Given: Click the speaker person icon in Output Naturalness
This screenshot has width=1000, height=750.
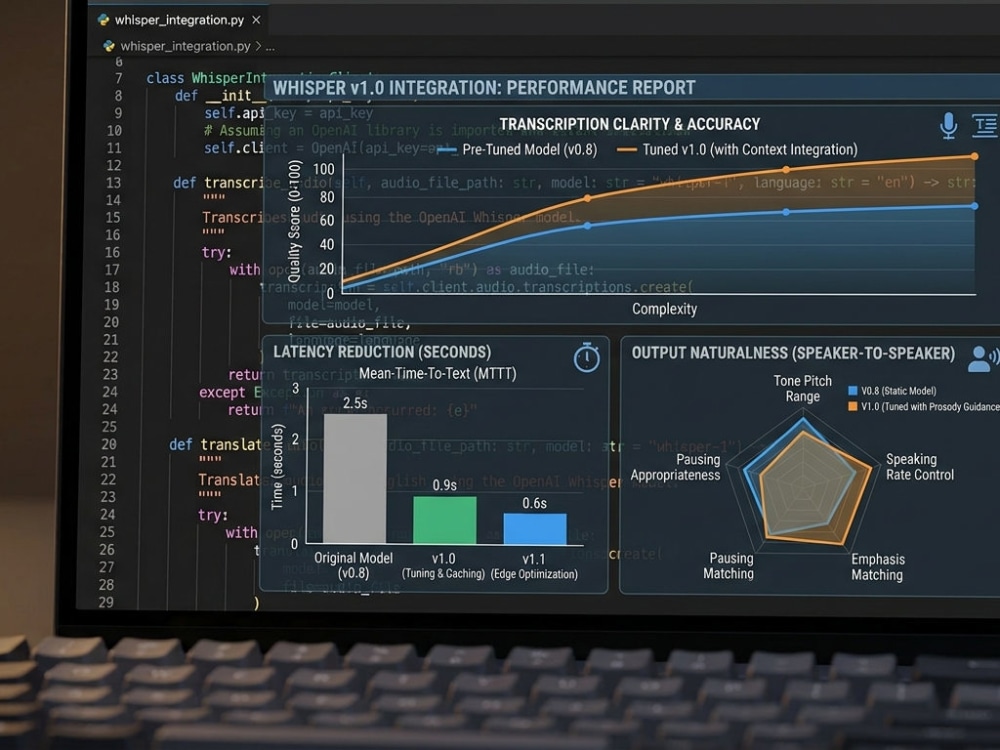Looking at the screenshot, I should (x=982, y=358).
